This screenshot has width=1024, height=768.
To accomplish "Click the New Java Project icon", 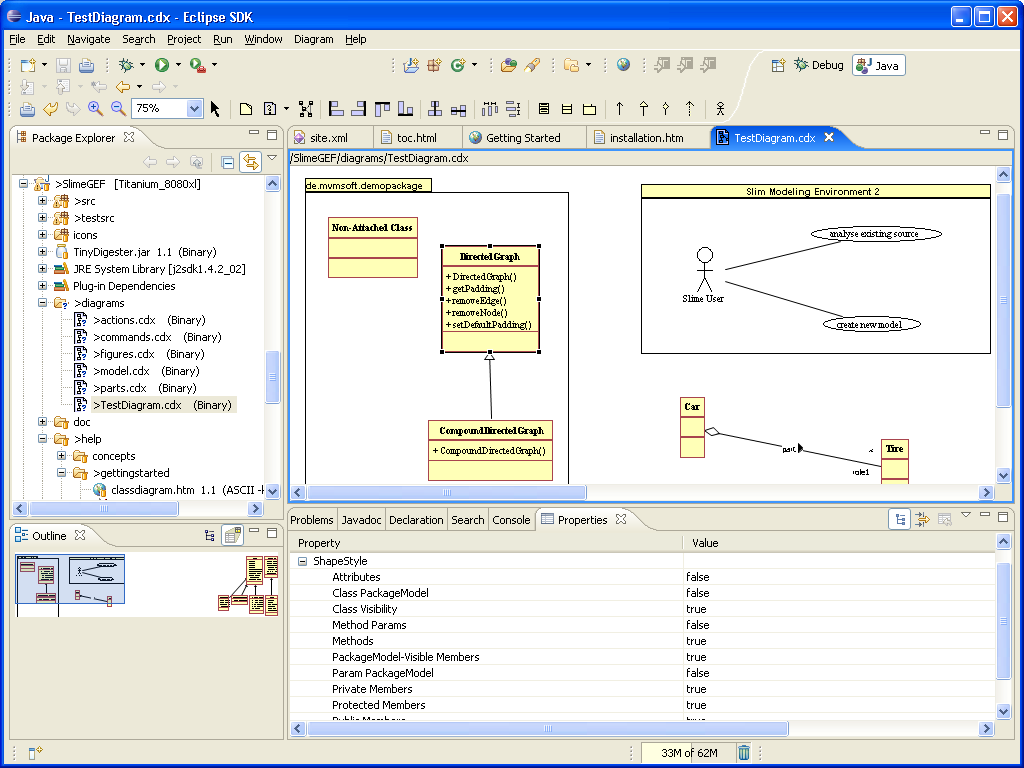I will 411,65.
